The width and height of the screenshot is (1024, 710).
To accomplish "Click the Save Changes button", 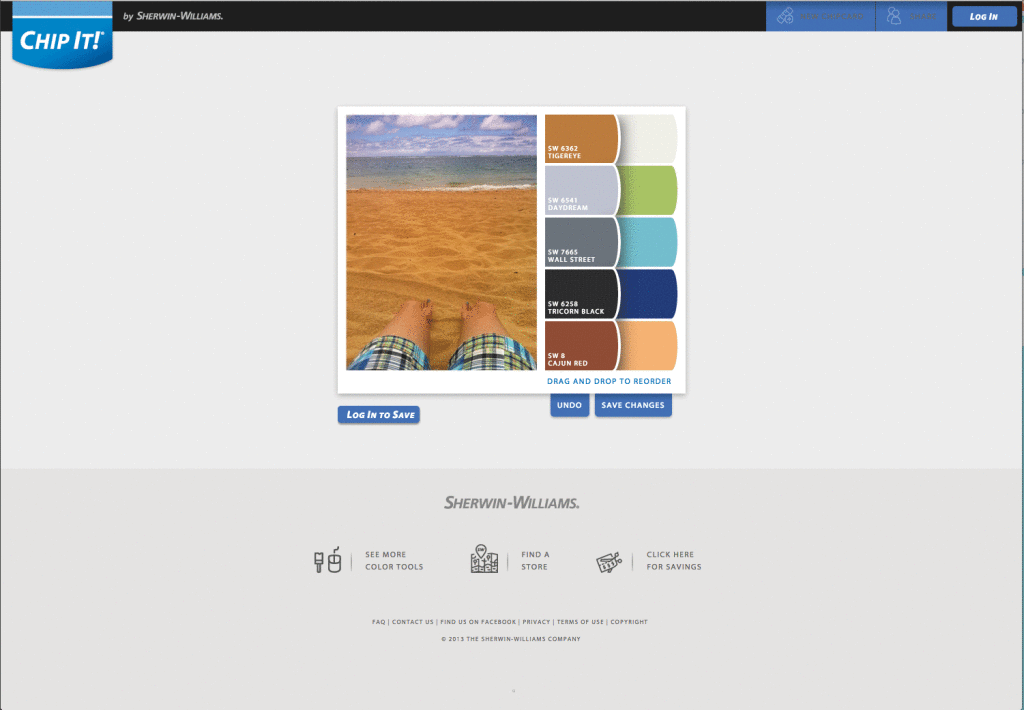I will (x=633, y=405).
